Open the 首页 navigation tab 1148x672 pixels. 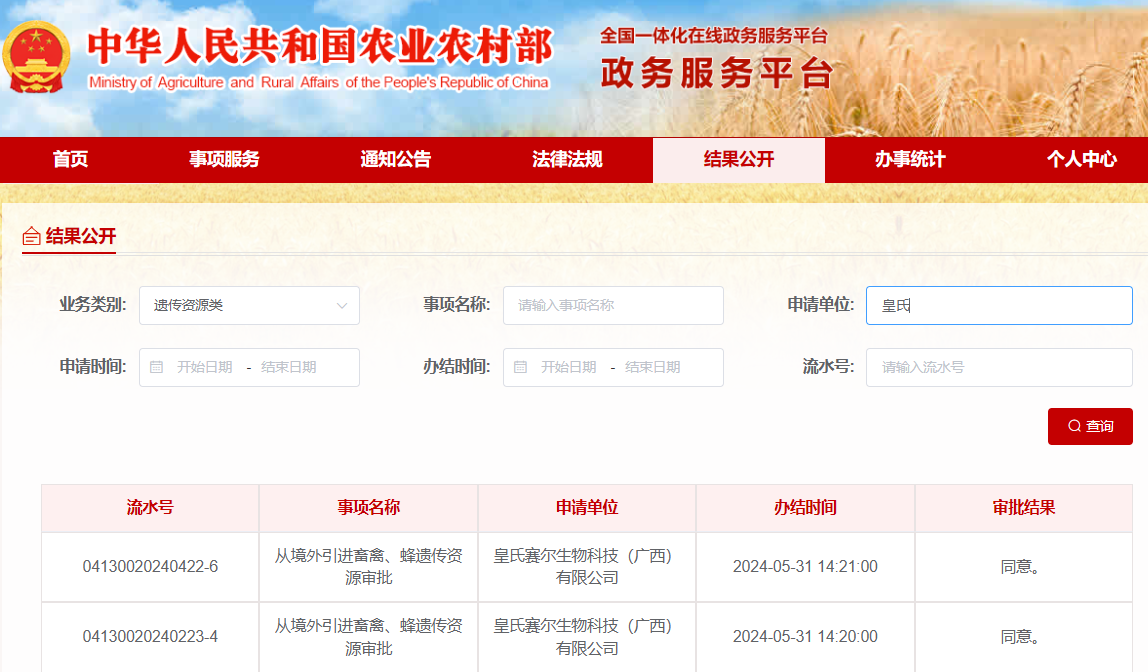click(x=70, y=160)
